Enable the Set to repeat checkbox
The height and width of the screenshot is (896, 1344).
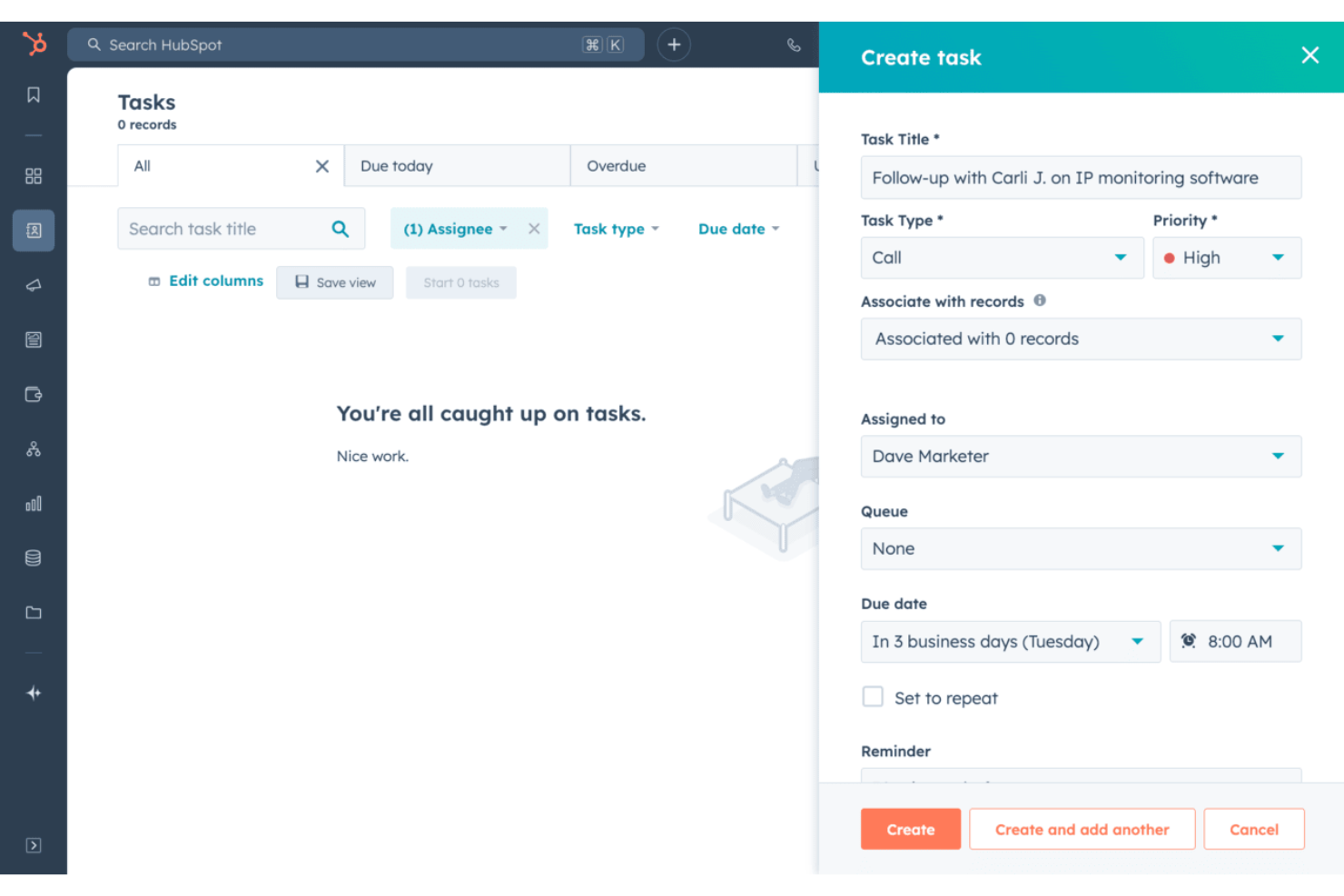(x=873, y=696)
